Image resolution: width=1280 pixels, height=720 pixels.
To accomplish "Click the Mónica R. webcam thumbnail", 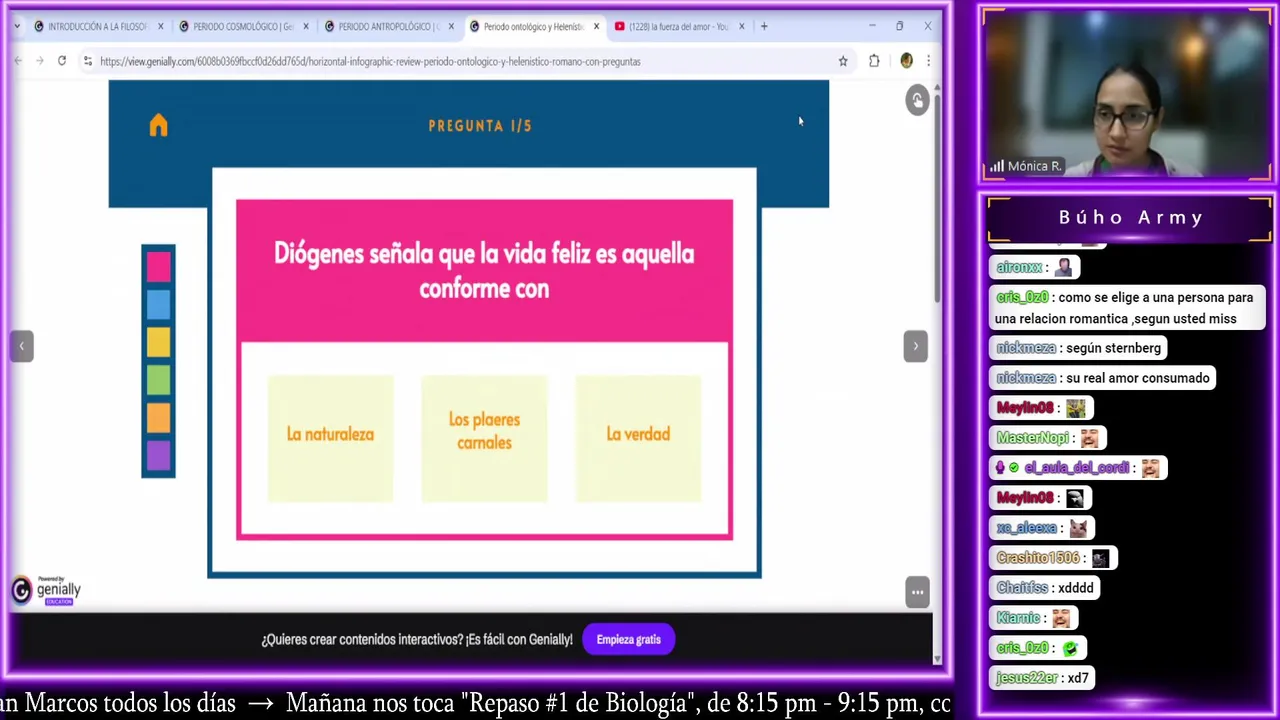I will point(1127,96).
